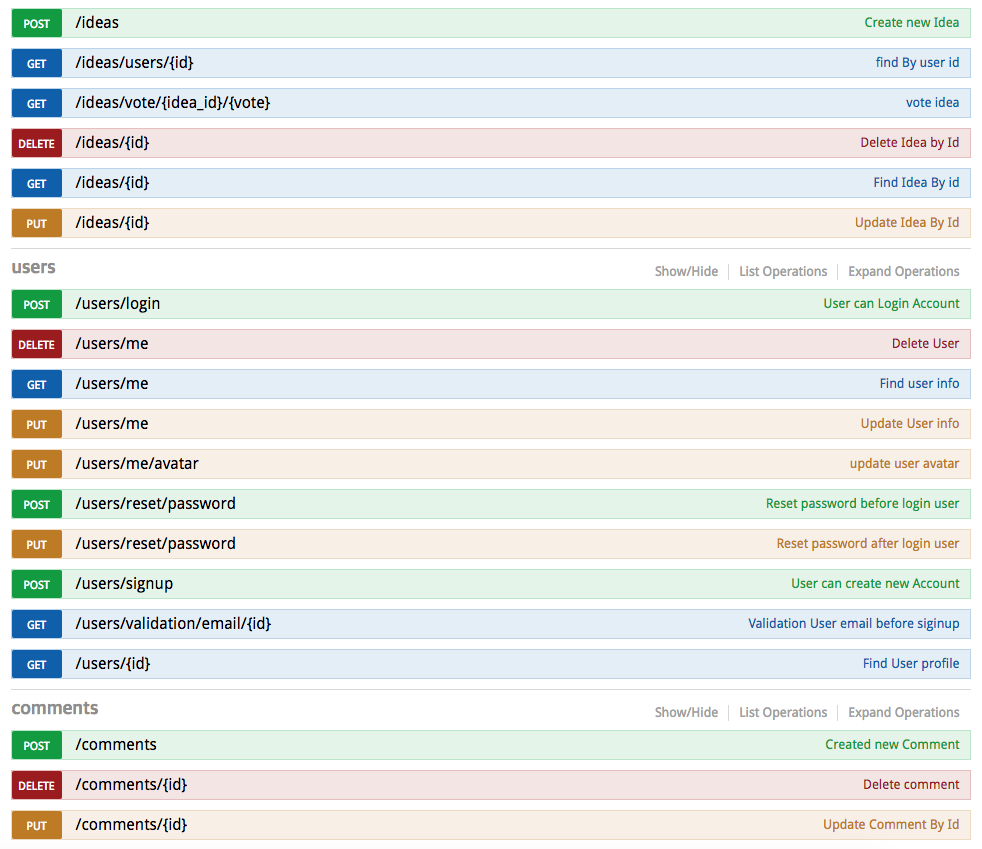
Task: Open the 'Find user info' operation
Action: 919,384
